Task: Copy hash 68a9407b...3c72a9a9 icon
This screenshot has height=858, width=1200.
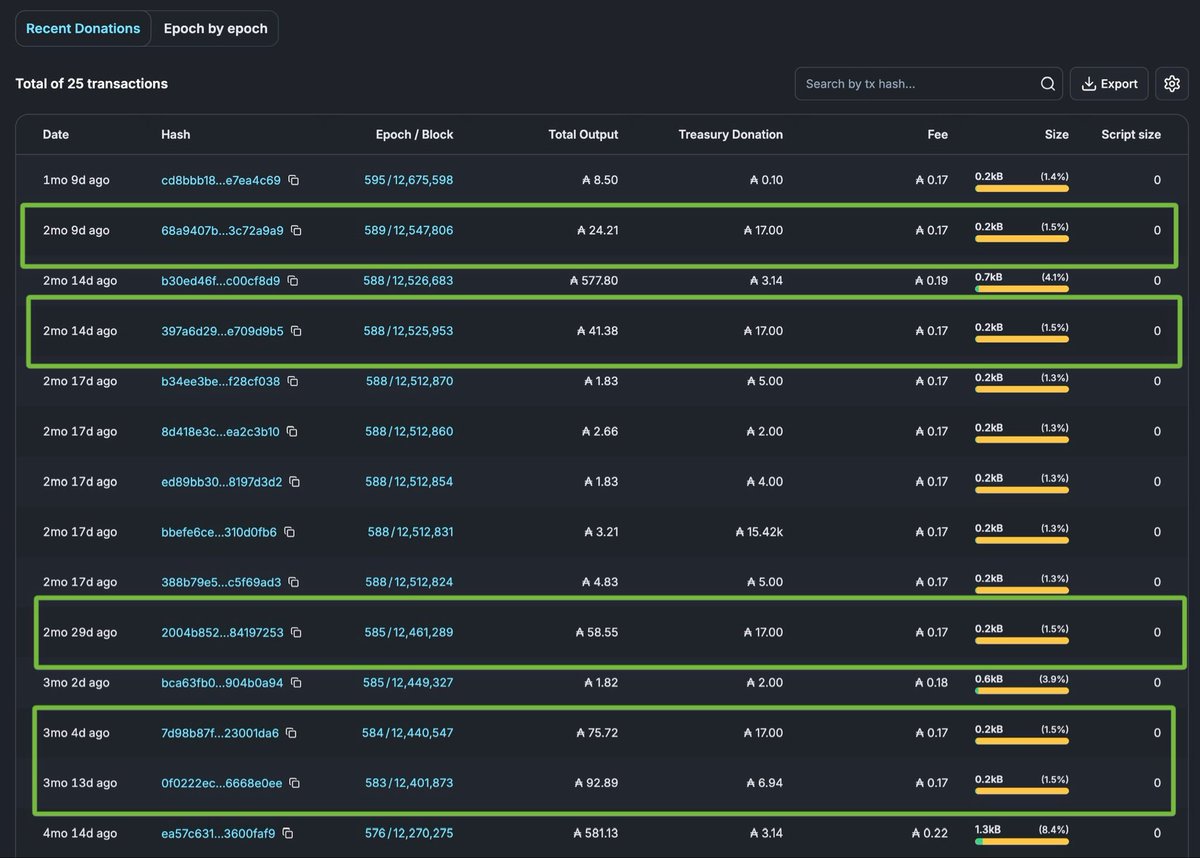Action: tap(296, 230)
